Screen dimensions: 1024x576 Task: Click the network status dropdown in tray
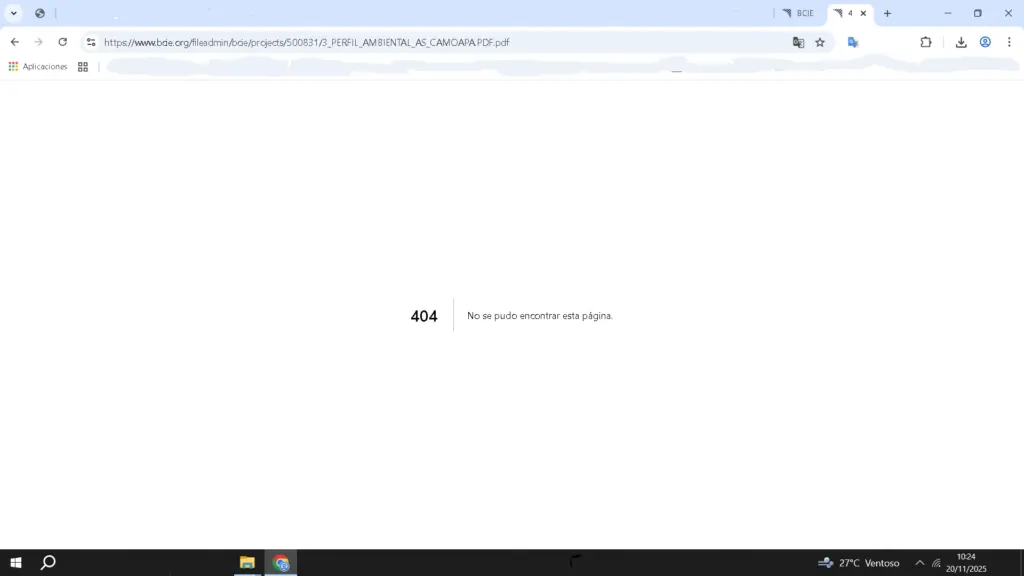click(x=936, y=562)
